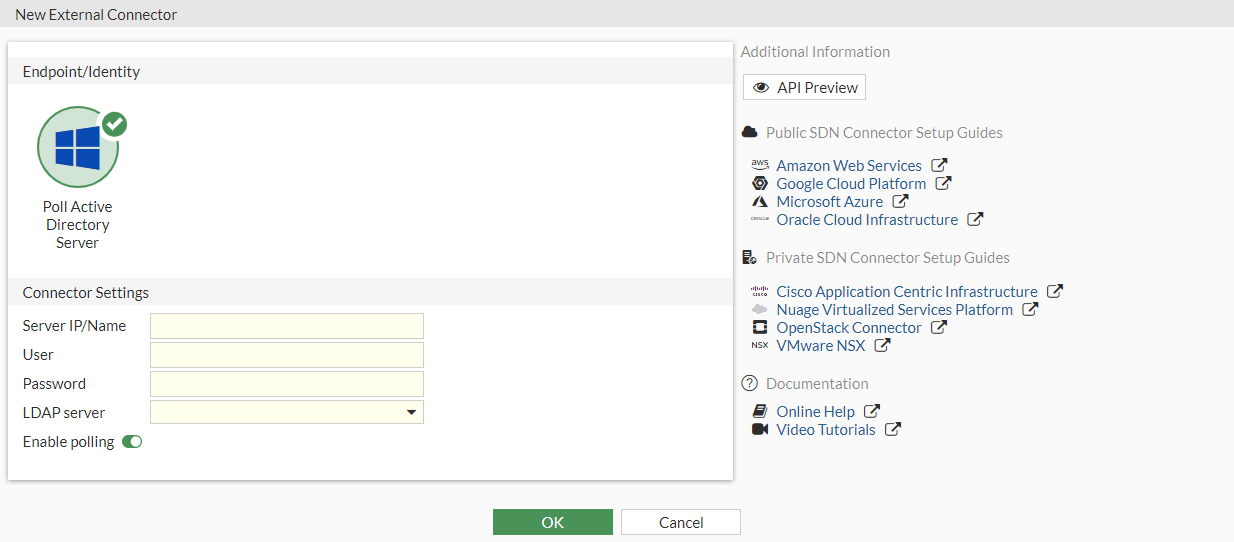
Task: Focus the Server IP/Name field
Action: (x=287, y=326)
